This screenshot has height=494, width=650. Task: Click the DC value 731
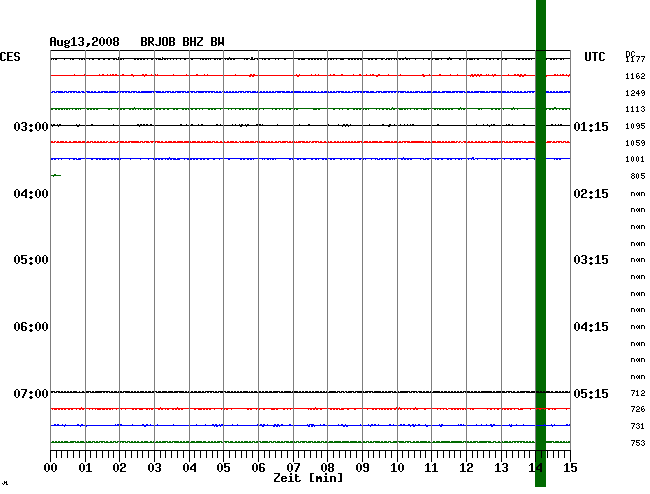638,426
